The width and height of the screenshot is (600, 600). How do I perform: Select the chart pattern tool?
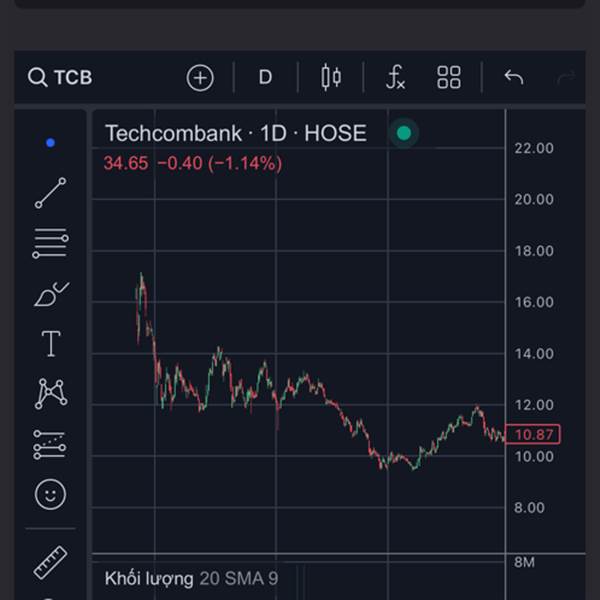tap(50, 393)
